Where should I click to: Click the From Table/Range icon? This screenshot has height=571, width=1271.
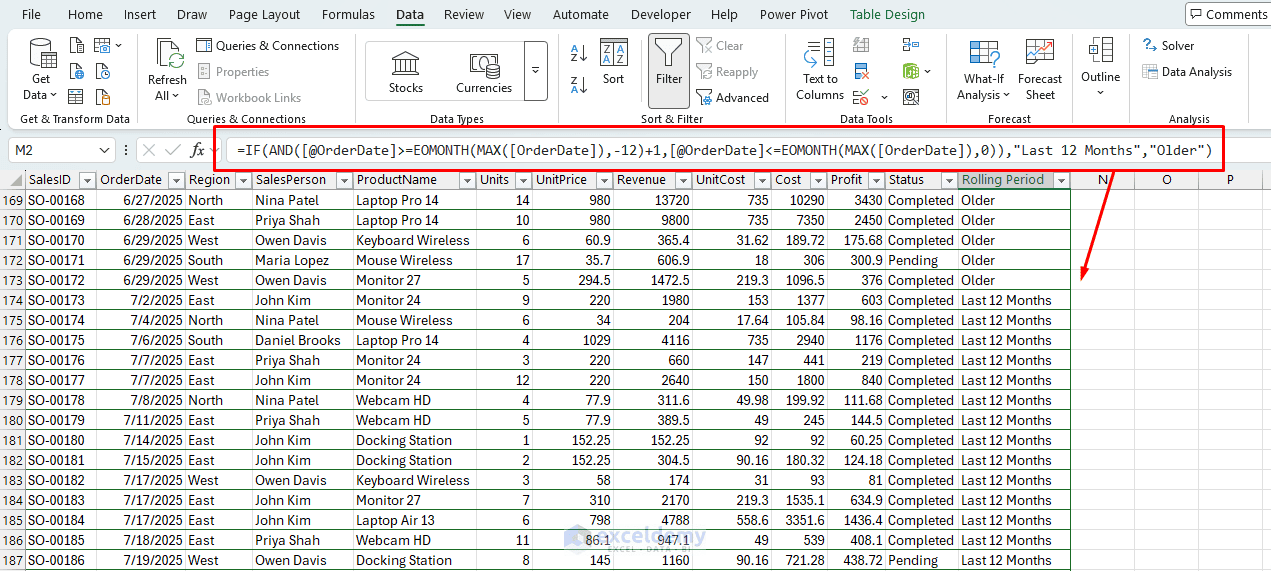click(77, 98)
